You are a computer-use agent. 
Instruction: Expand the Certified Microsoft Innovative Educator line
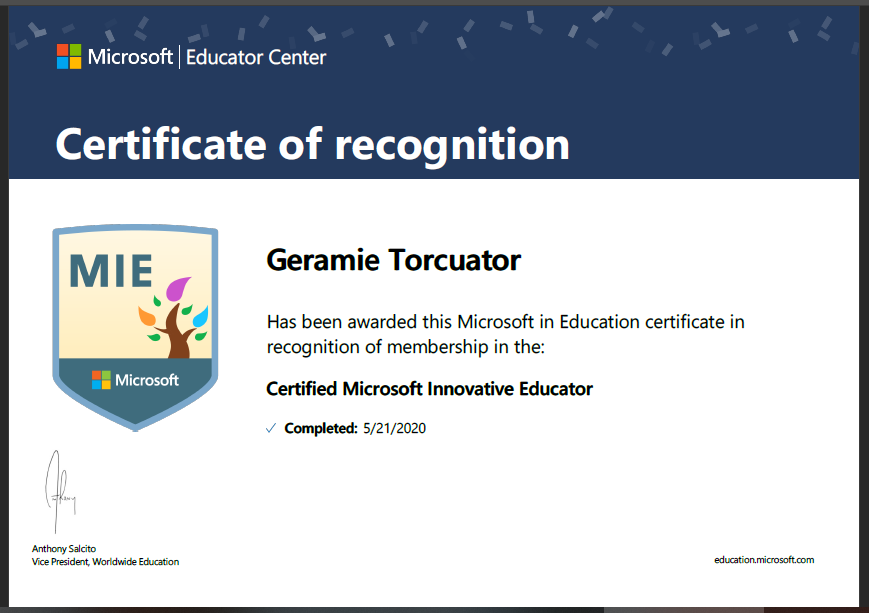coord(429,388)
